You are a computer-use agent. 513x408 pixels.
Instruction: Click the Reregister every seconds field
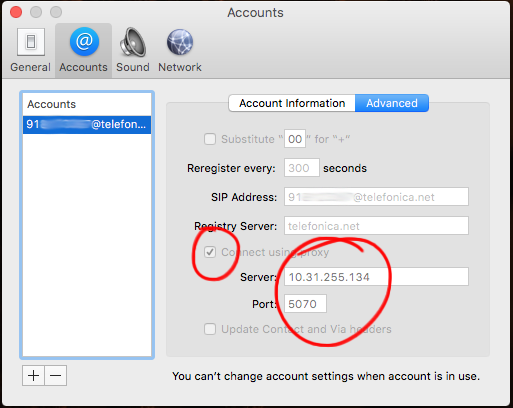302,168
